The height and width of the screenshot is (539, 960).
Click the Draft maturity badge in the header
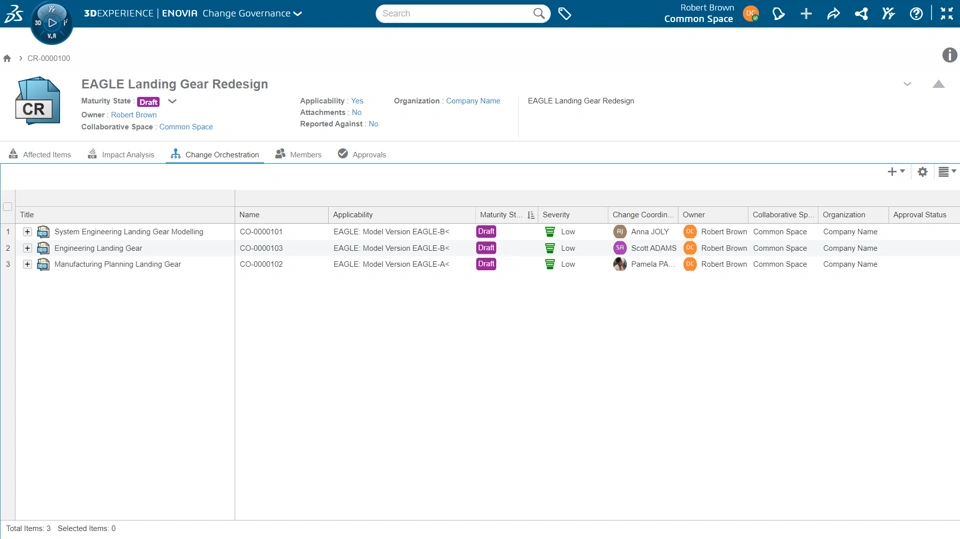148,102
